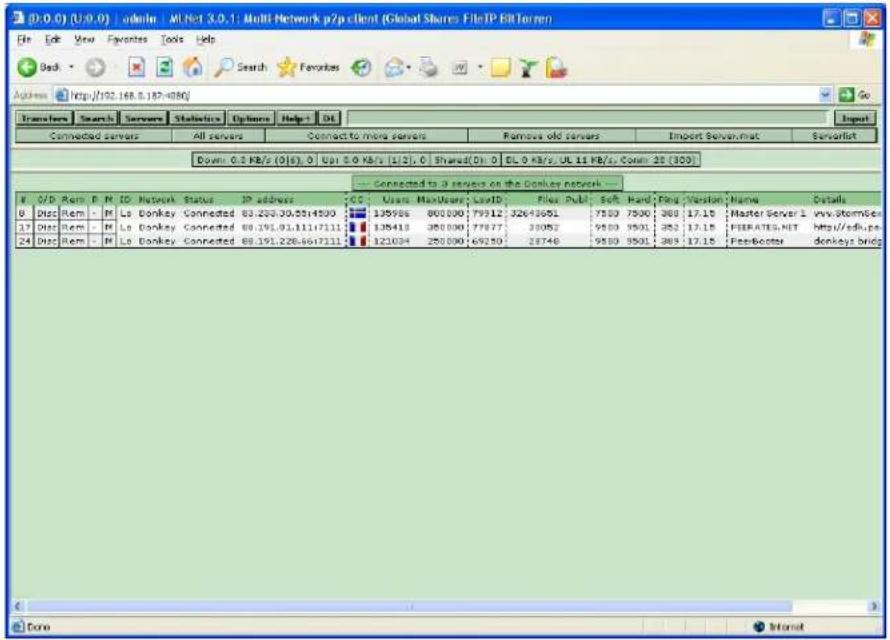Click the Mail envelope toolbar icon

coord(394,68)
